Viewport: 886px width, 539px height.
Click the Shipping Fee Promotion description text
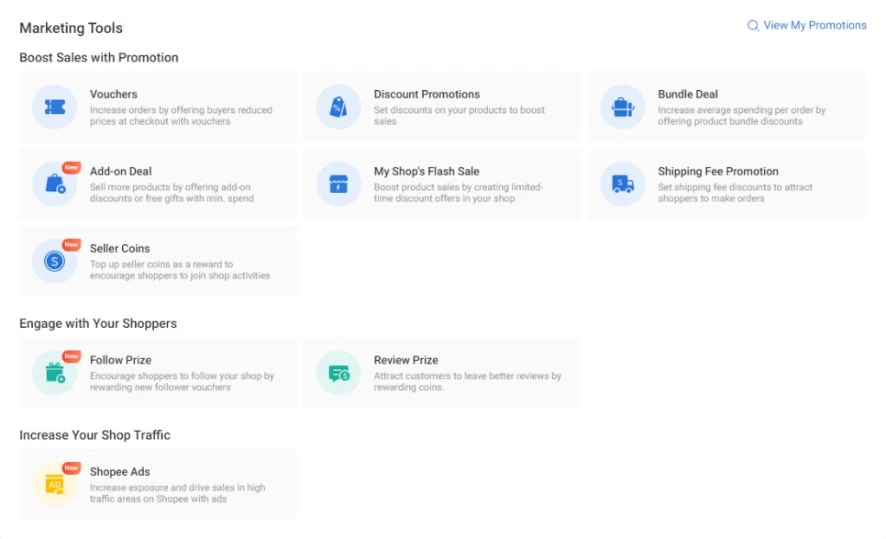[735, 193]
